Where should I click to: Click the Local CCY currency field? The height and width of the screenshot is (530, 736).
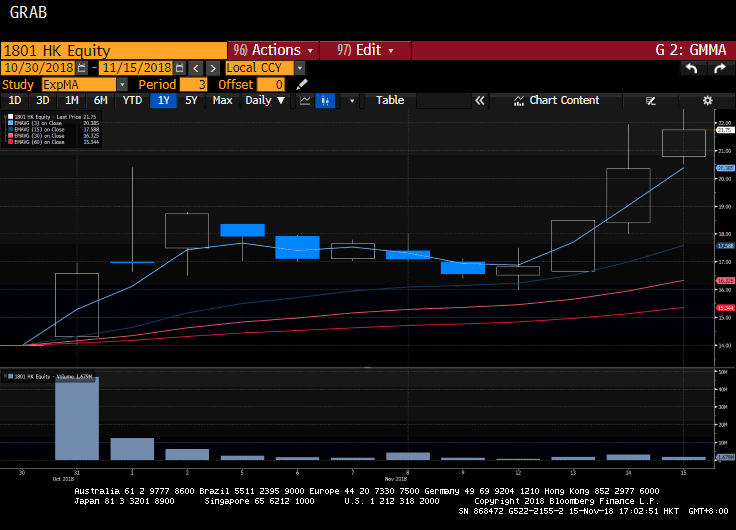tap(260, 68)
